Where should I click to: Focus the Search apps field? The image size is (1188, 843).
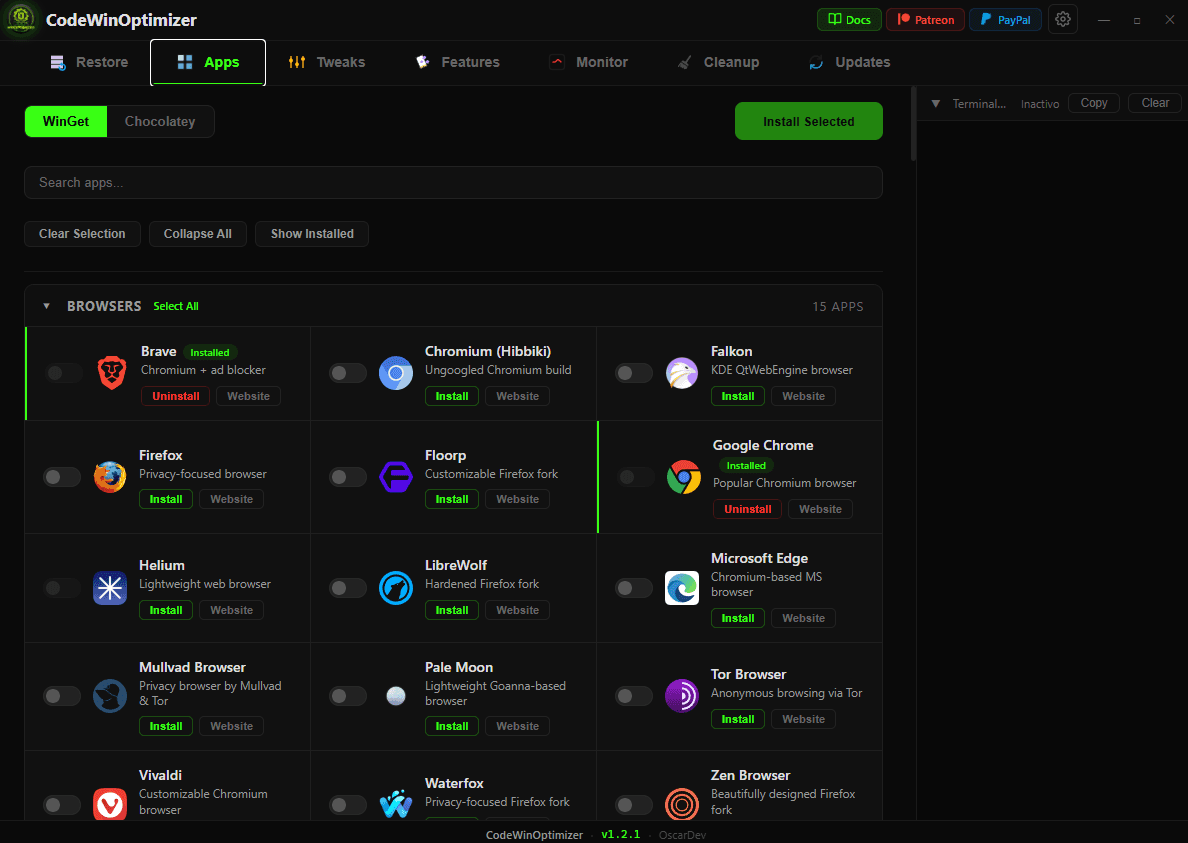[453, 183]
